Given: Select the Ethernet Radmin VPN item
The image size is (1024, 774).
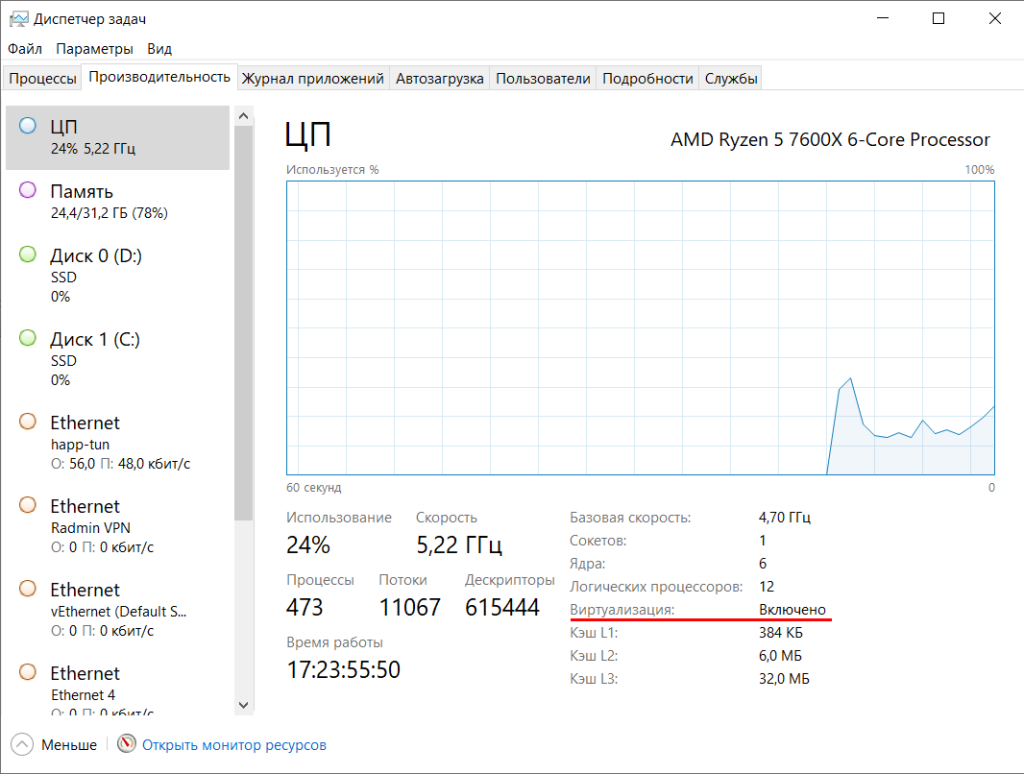Looking at the screenshot, I should pyautogui.click(x=118, y=526).
